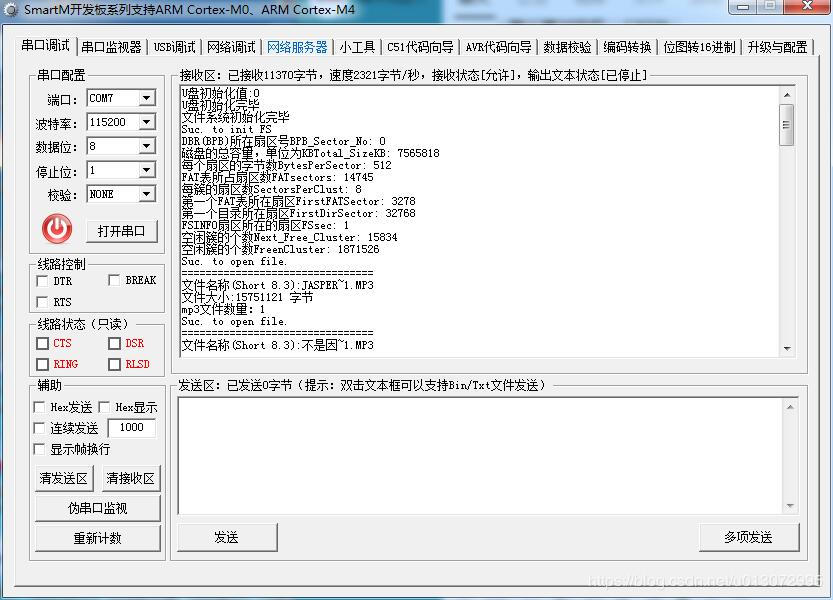This screenshot has height=600, width=833.
Task: Open the 小工具 tab
Action: tap(357, 47)
